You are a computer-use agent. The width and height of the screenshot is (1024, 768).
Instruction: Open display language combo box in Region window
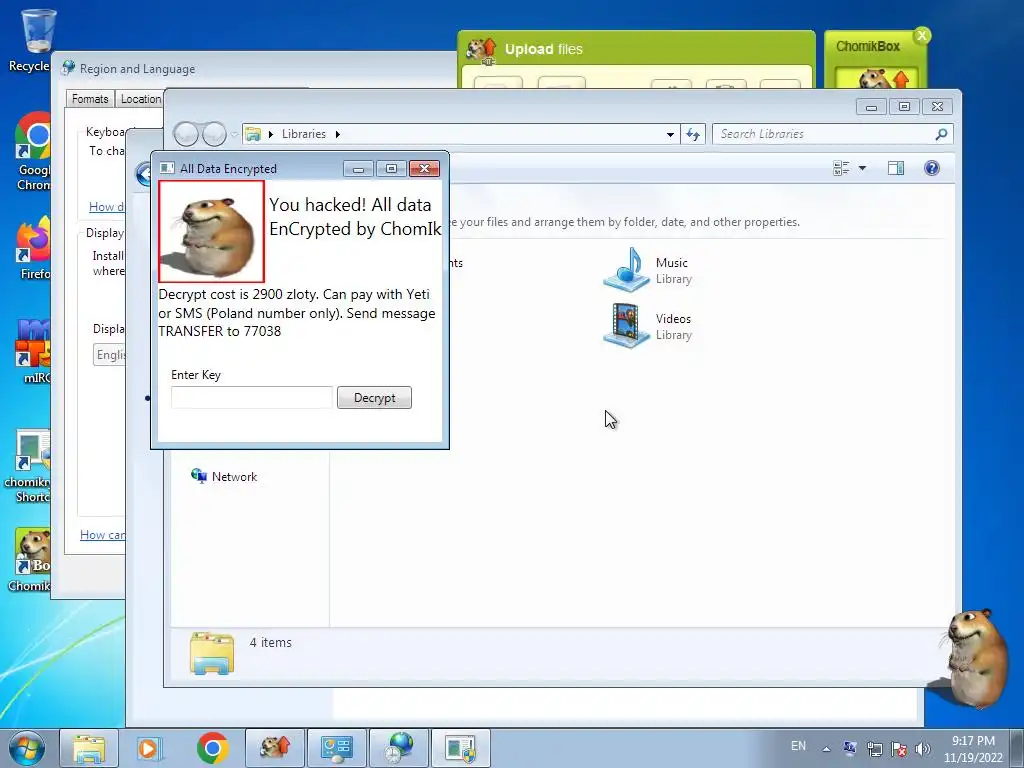(110, 355)
